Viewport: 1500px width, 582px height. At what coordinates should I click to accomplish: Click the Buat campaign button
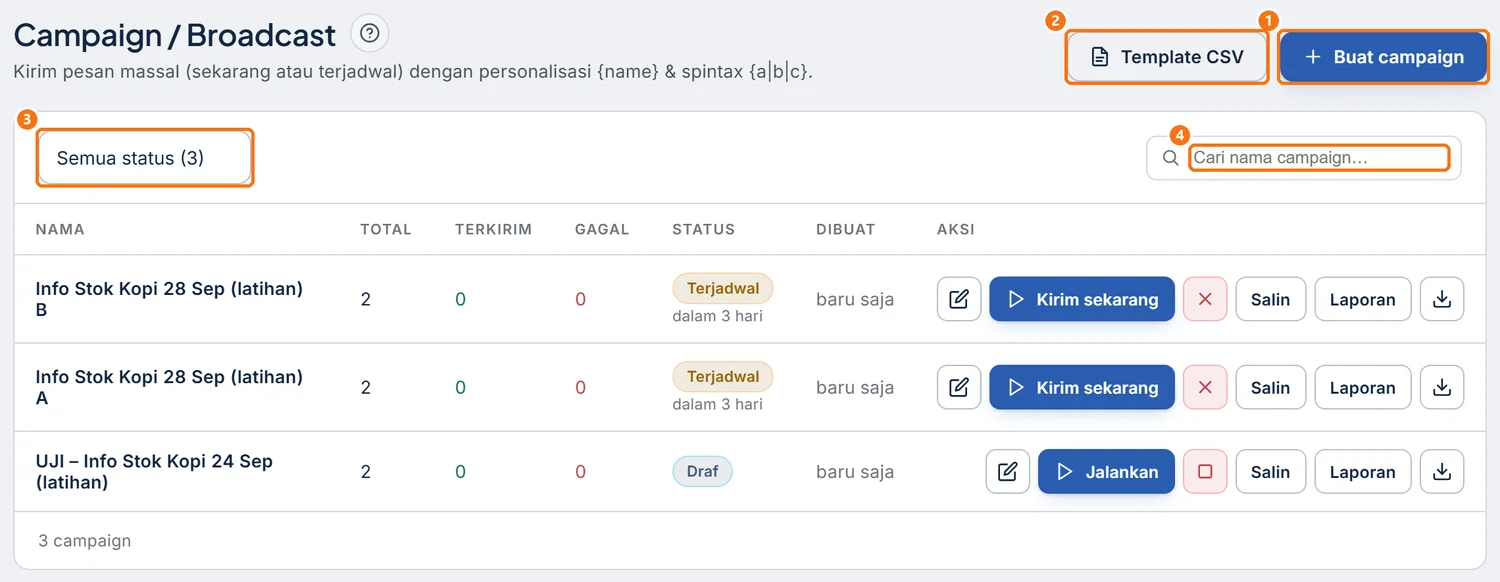point(1384,57)
